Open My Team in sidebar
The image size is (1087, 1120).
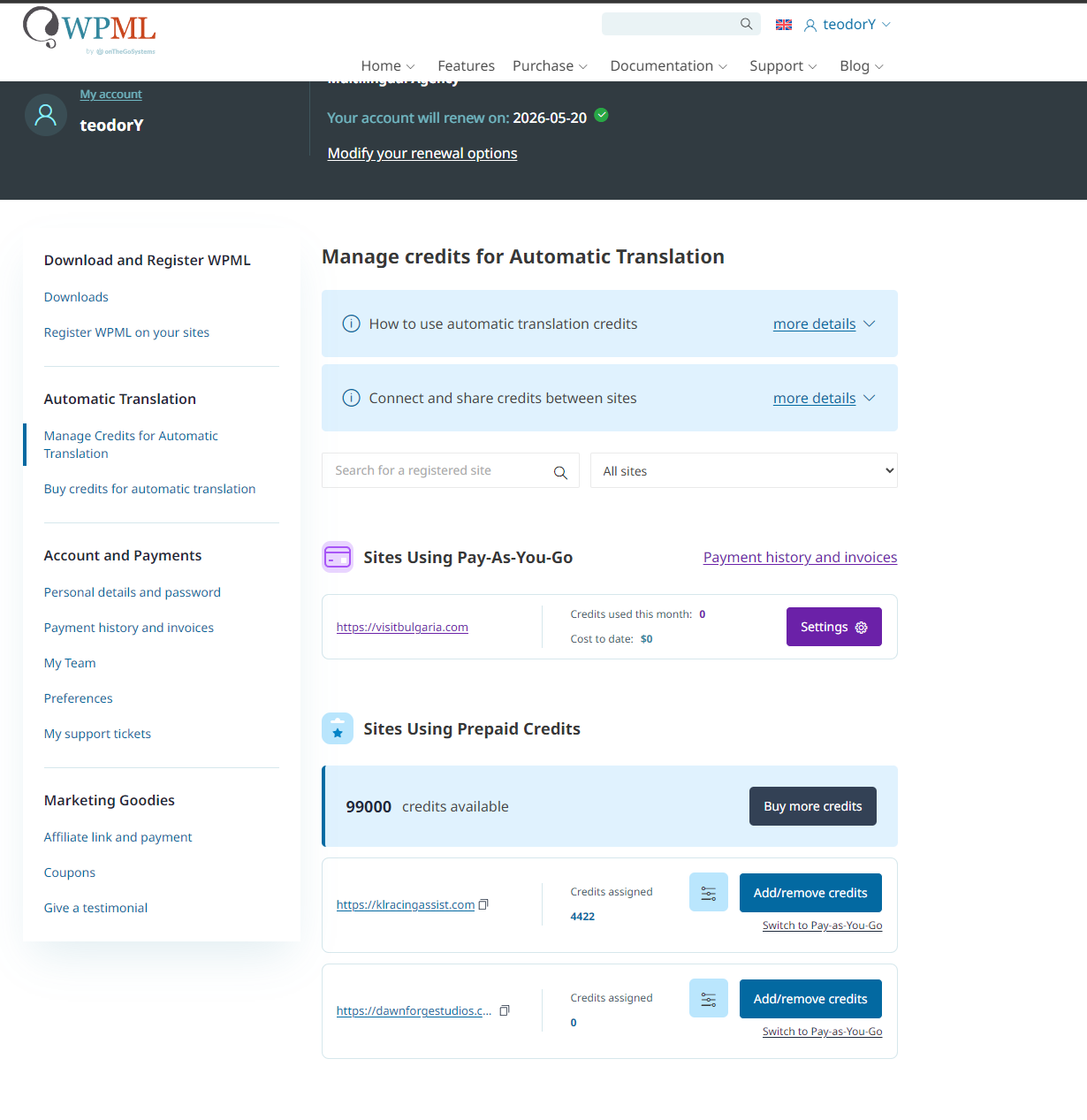point(70,663)
